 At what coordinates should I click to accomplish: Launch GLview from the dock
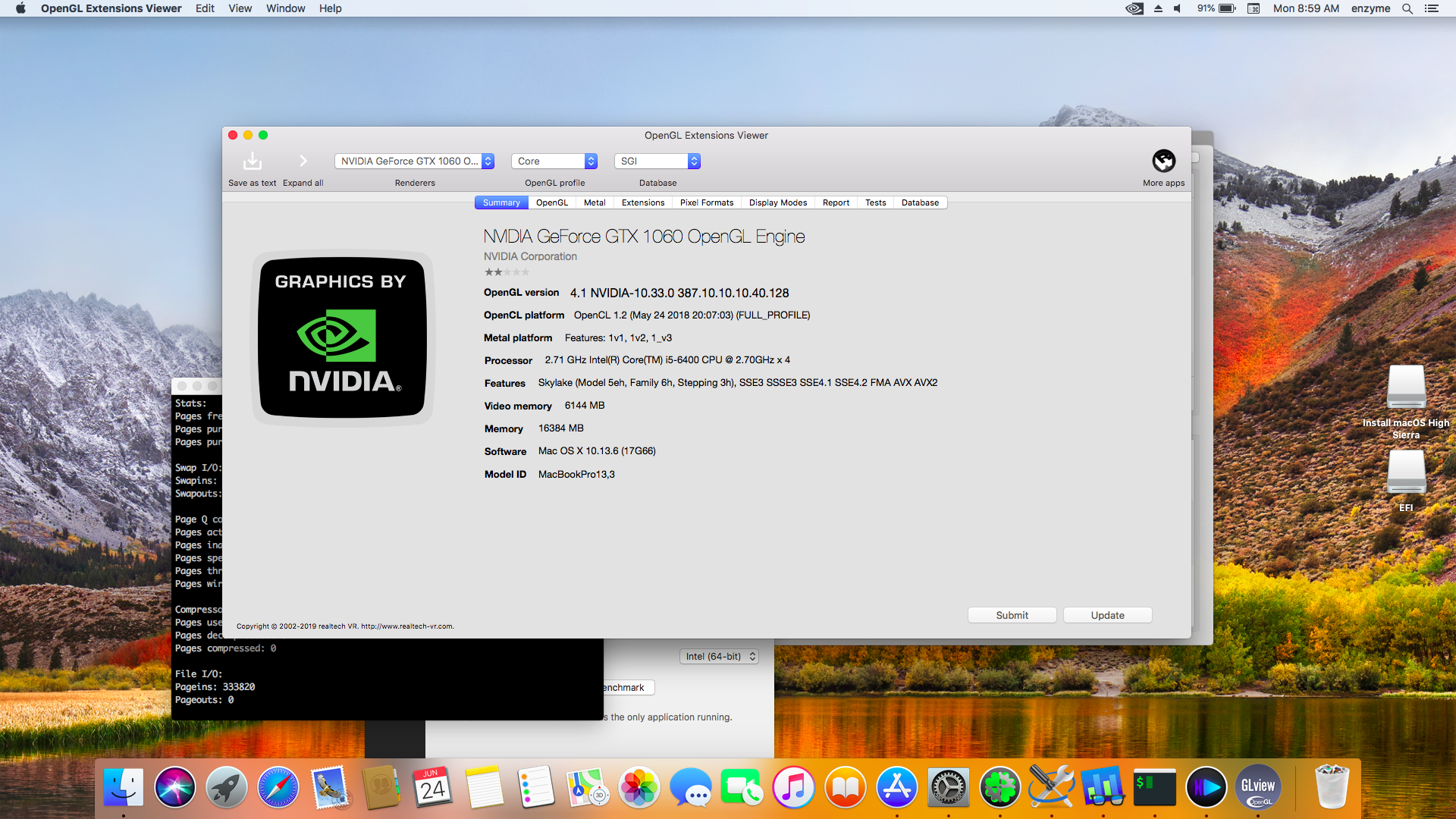click(x=1257, y=788)
